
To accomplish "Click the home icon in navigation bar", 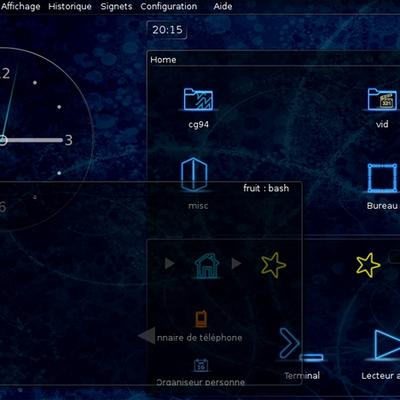I will (x=207, y=266).
